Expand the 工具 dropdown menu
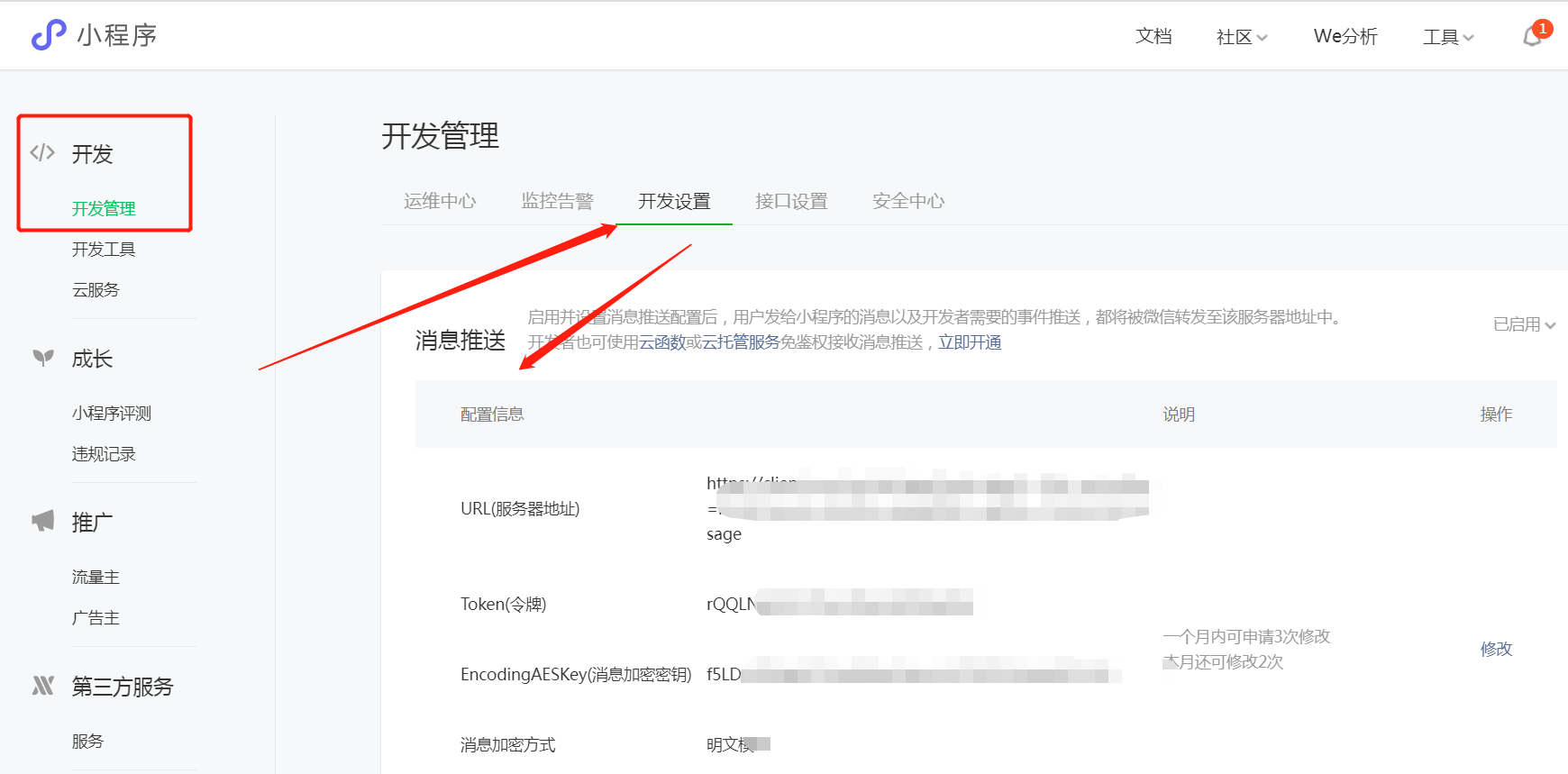 coord(1448,37)
